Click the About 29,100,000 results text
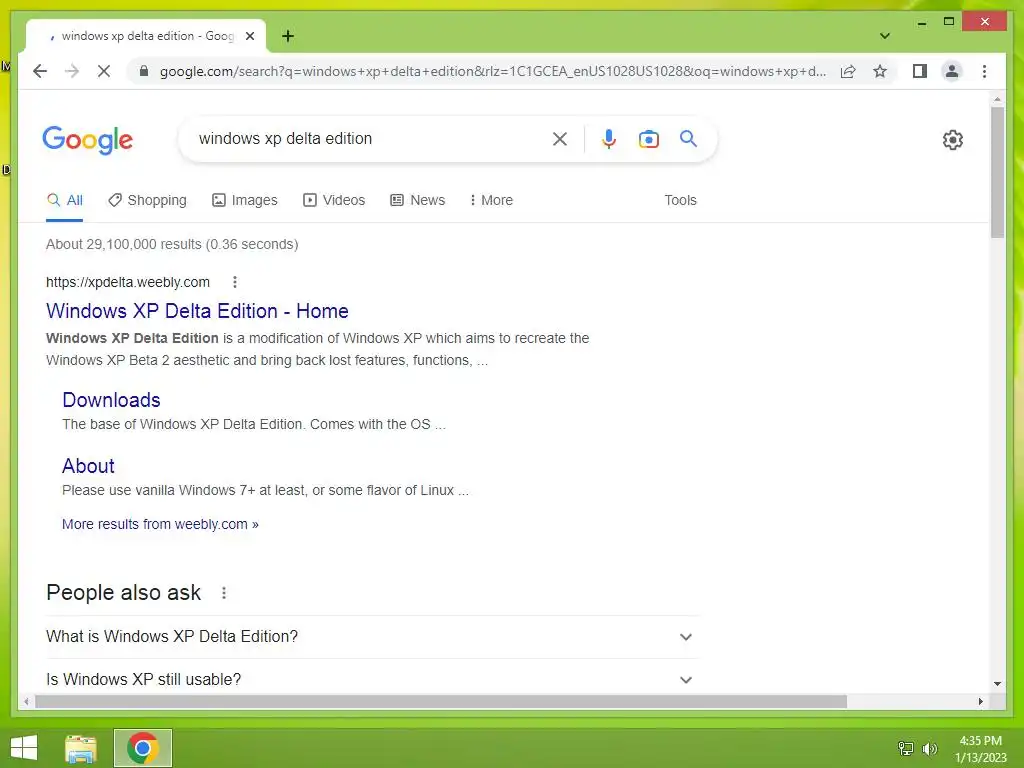Image resolution: width=1024 pixels, height=768 pixels. pos(172,244)
